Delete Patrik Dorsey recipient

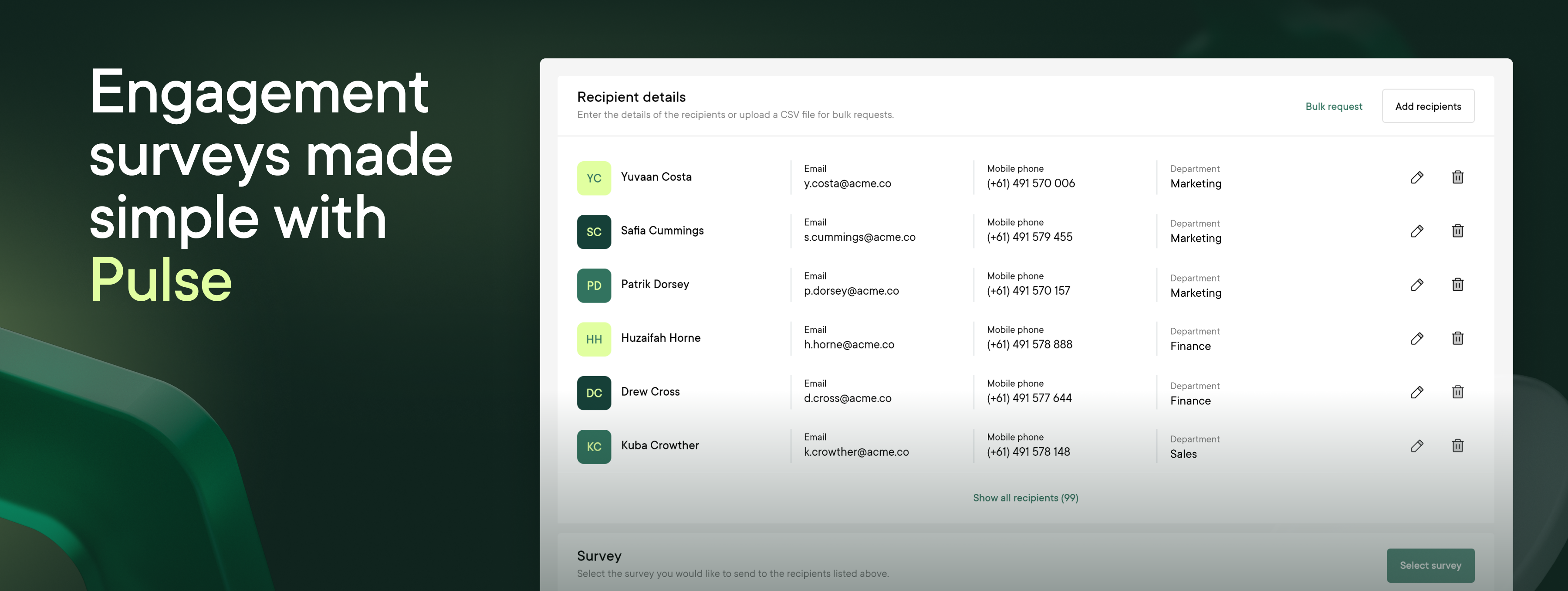[1457, 285]
